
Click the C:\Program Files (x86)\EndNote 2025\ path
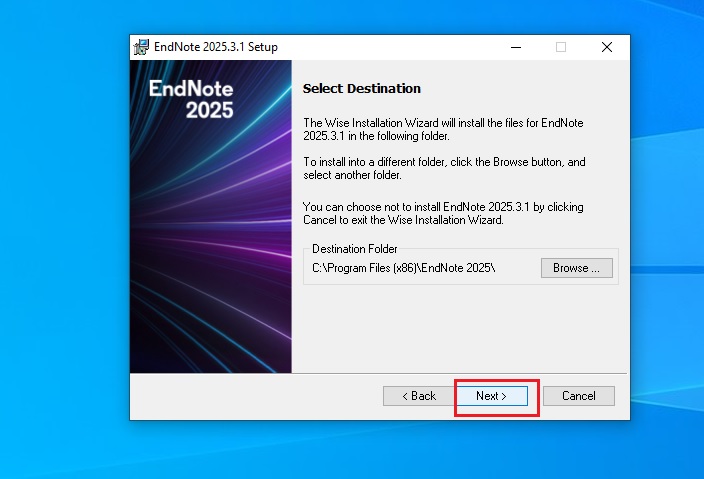click(x=403, y=268)
